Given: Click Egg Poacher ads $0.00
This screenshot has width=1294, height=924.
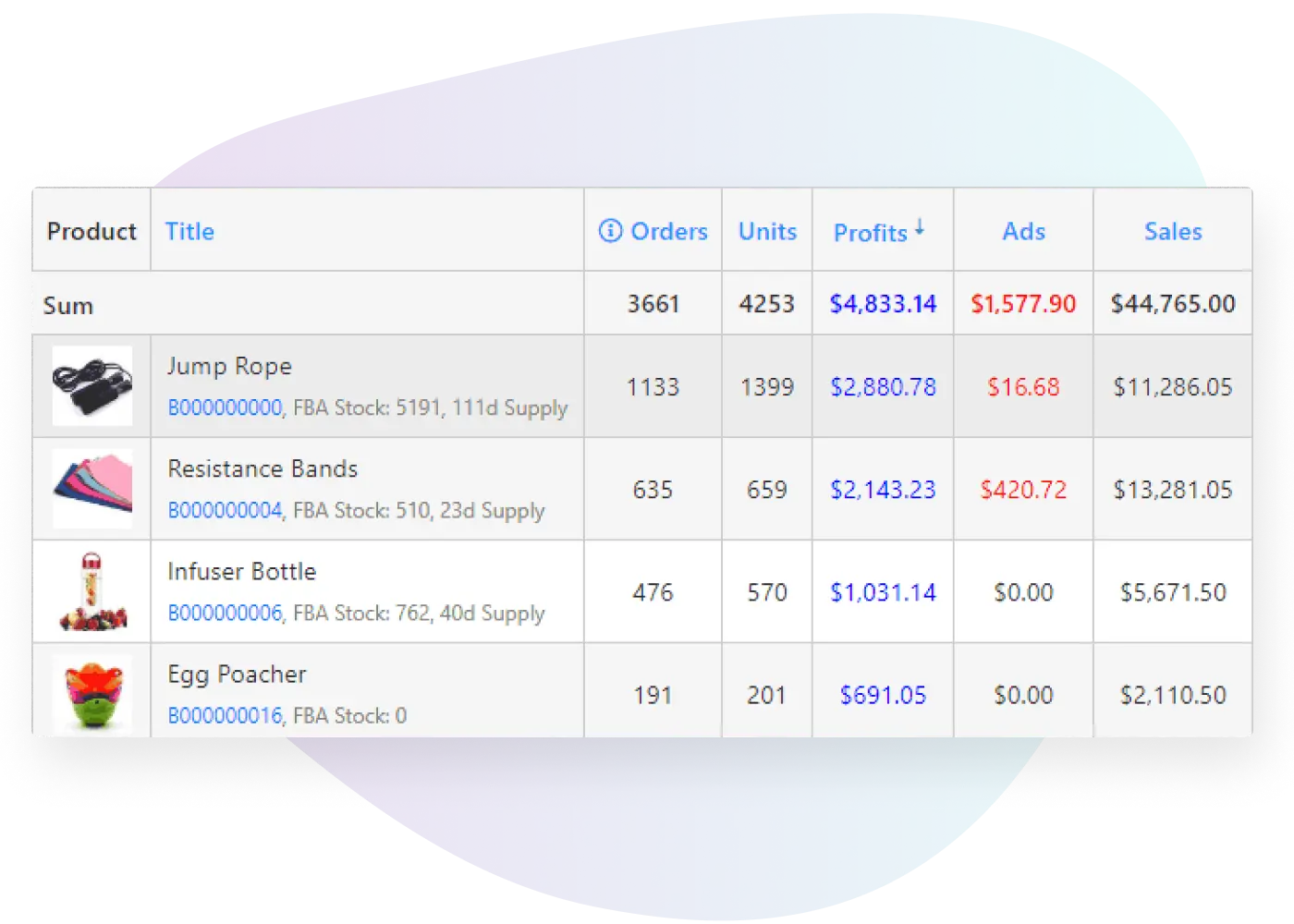Looking at the screenshot, I should [x=1023, y=695].
